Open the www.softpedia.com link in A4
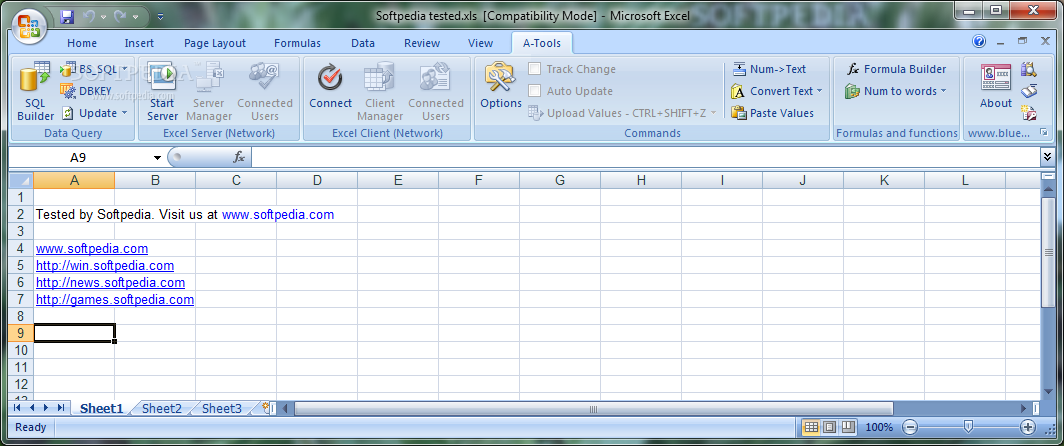Viewport: 1064px width, 446px height. [x=92, y=248]
